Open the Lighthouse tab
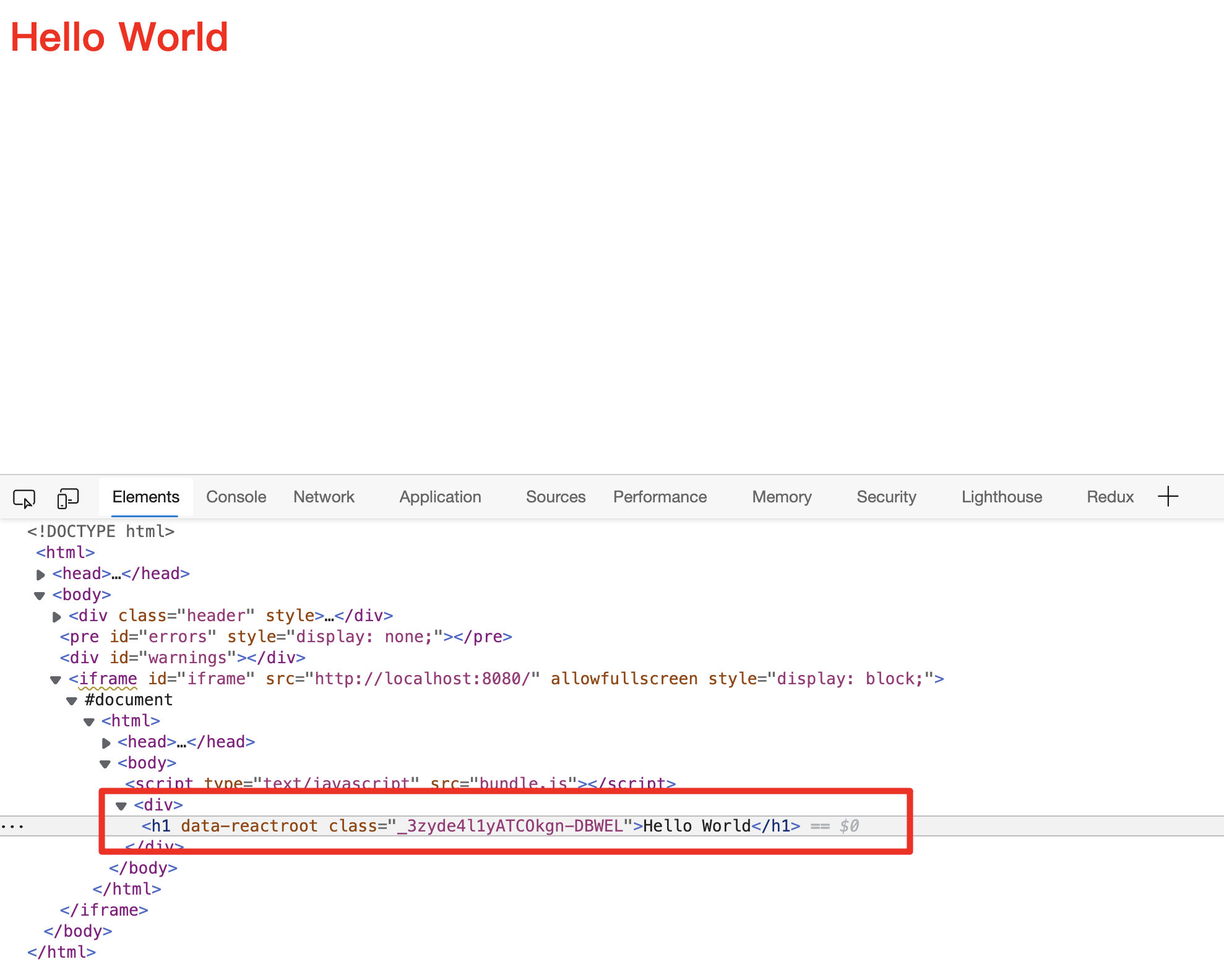The height and width of the screenshot is (980, 1224). coord(1001,497)
